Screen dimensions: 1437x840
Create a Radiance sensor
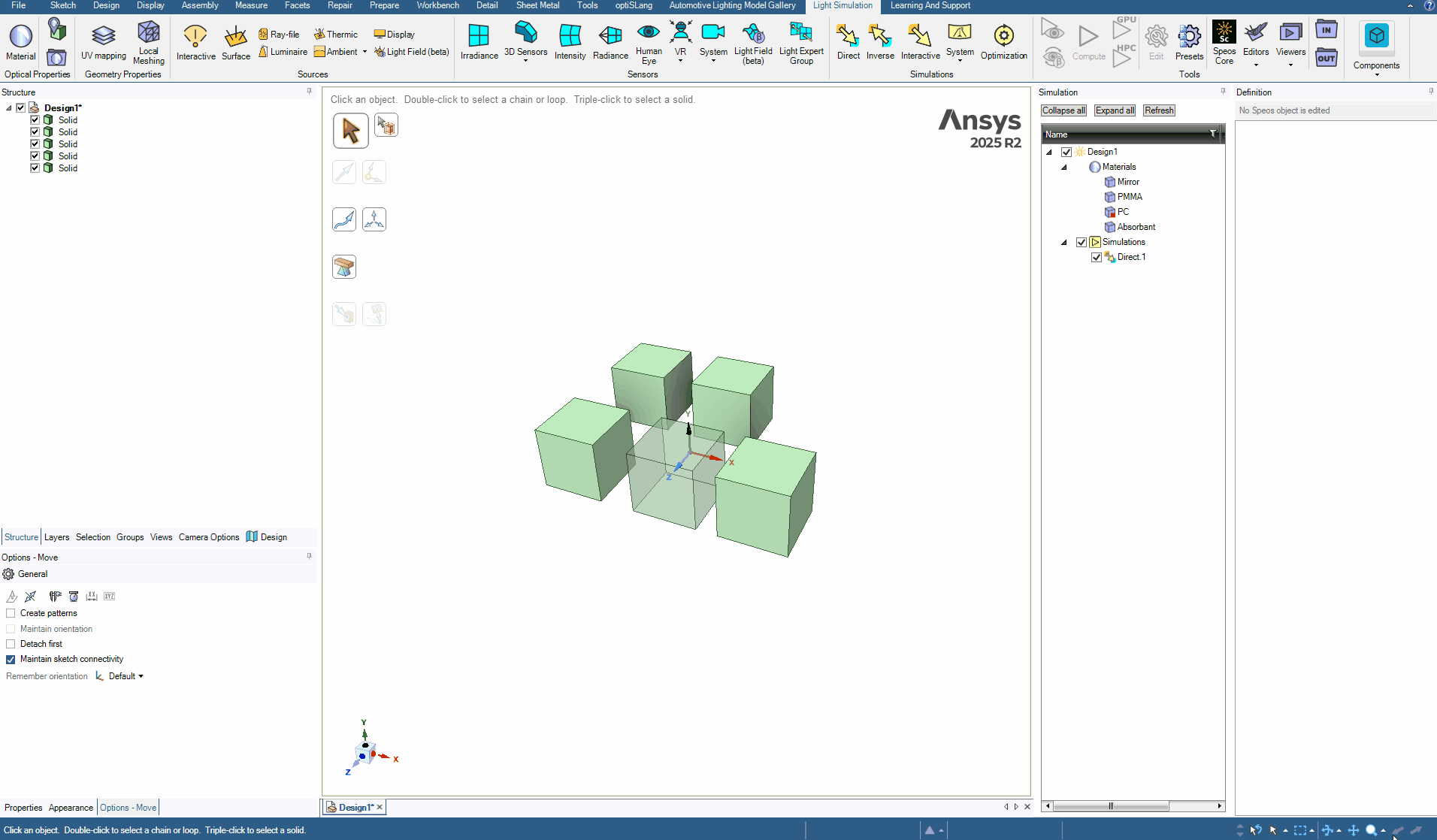610,42
